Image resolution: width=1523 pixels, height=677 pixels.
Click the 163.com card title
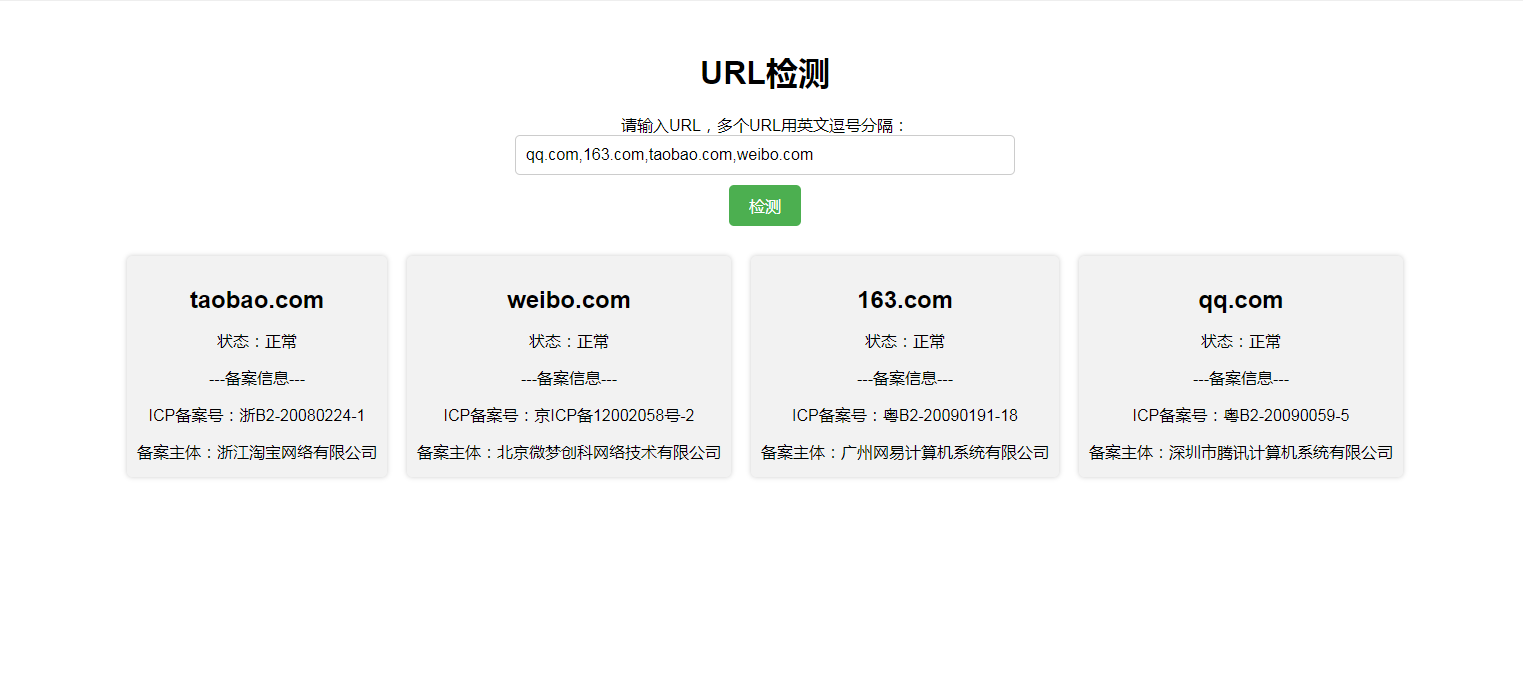(905, 300)
